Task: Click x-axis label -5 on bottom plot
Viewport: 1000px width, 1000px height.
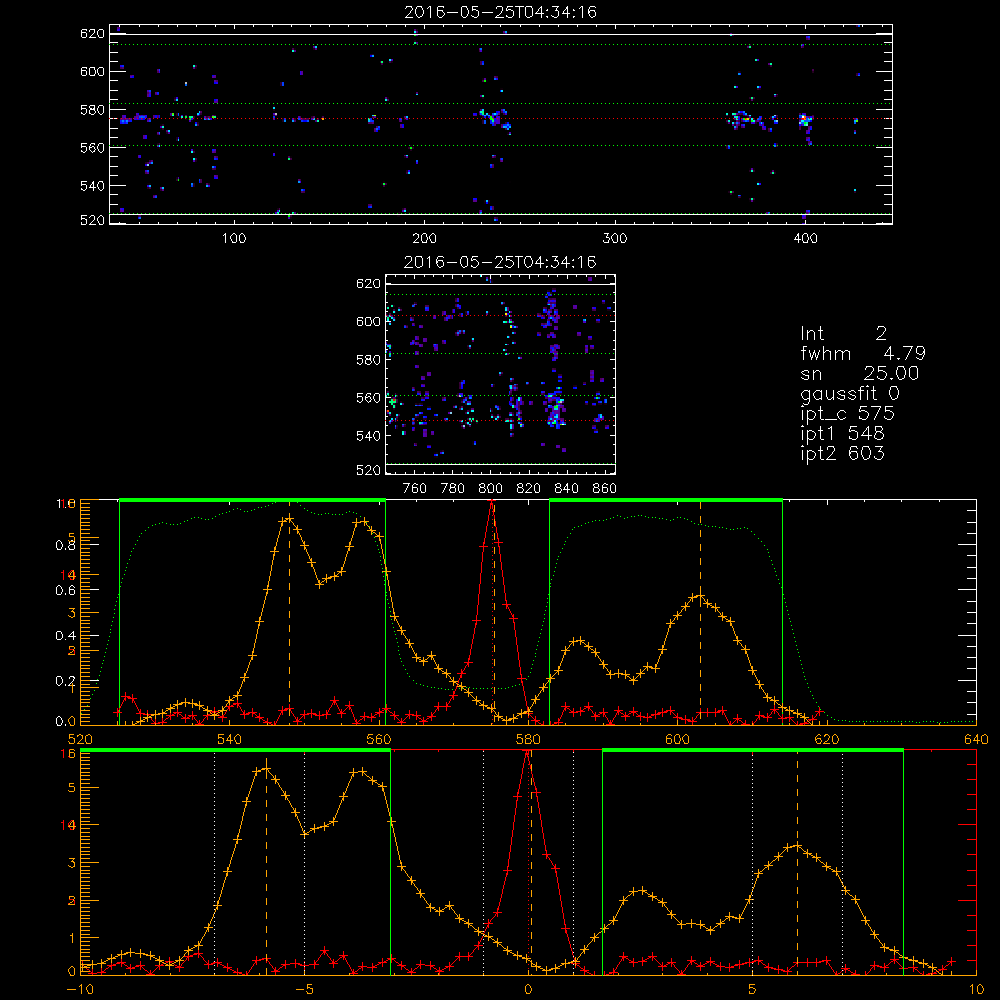Action: point(304,990)
